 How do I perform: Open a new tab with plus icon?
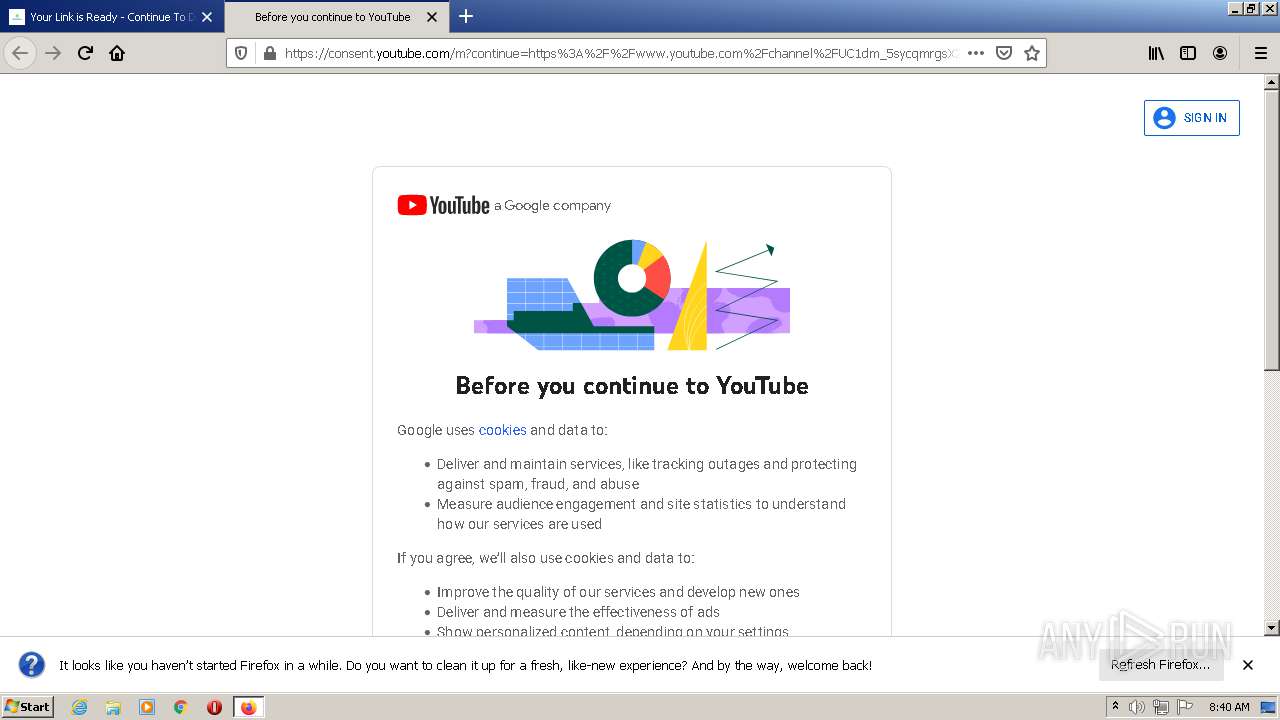pyautogui.click(x=466, y=16)
